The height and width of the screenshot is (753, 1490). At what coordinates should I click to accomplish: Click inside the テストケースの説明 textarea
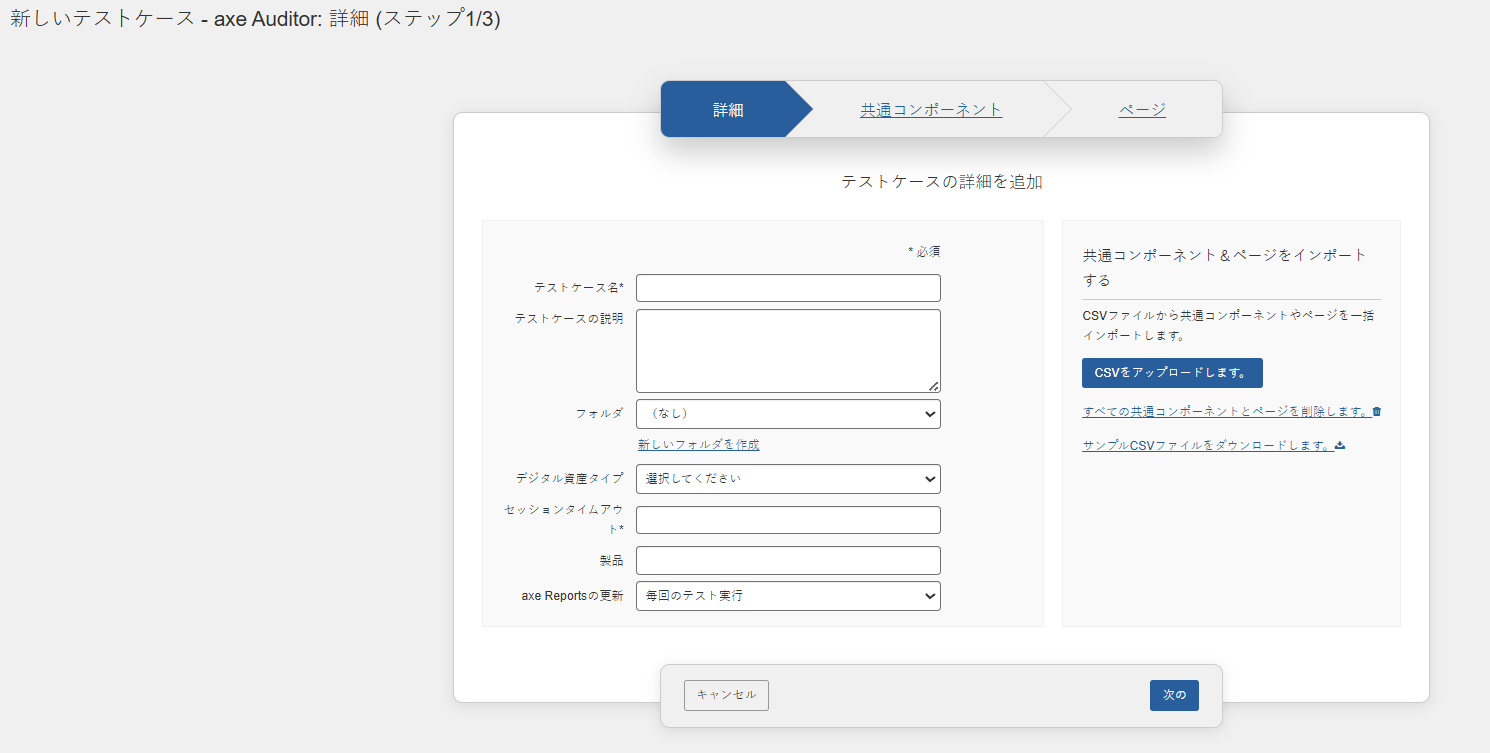(788, 350)
